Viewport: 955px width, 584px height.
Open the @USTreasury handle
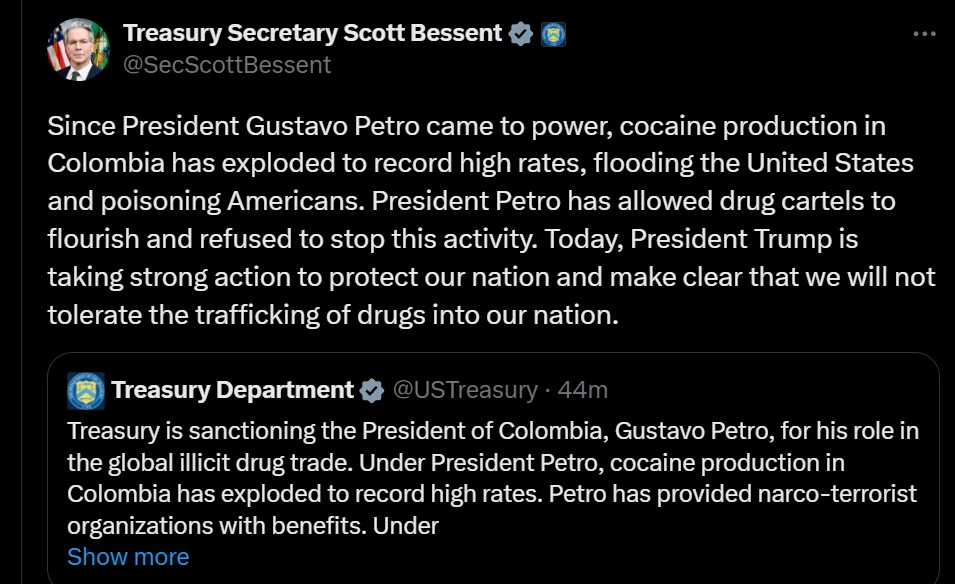coord(465,390)
